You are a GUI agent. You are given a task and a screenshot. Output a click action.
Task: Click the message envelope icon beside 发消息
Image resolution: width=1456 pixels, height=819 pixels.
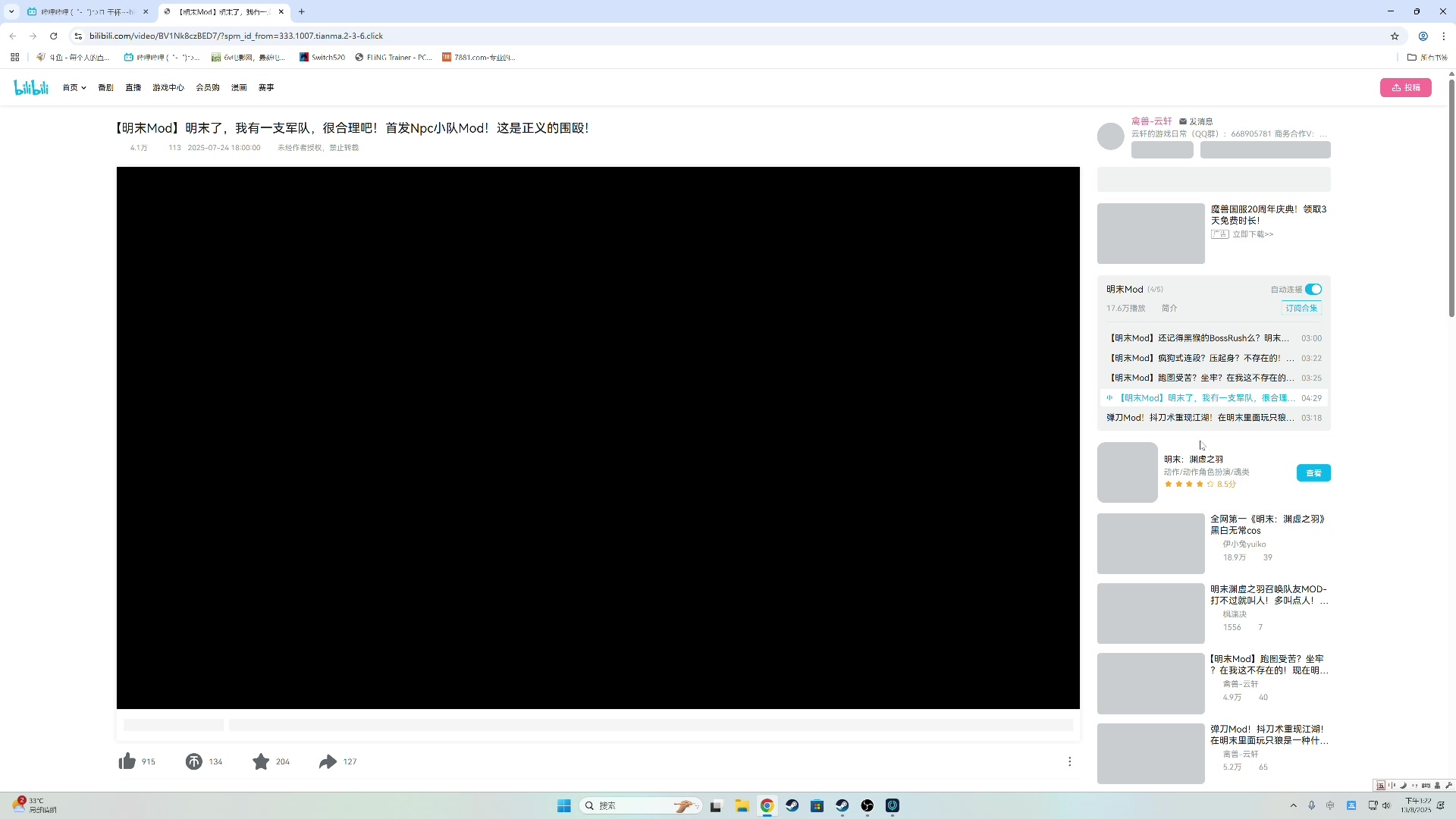(1182, 121)
